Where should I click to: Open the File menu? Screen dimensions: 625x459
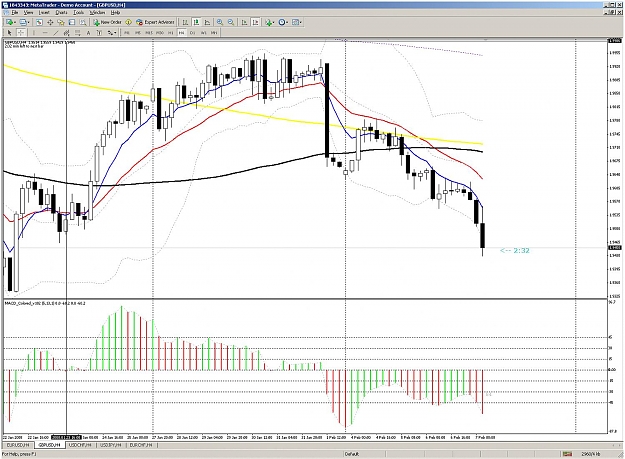(15, 13)
